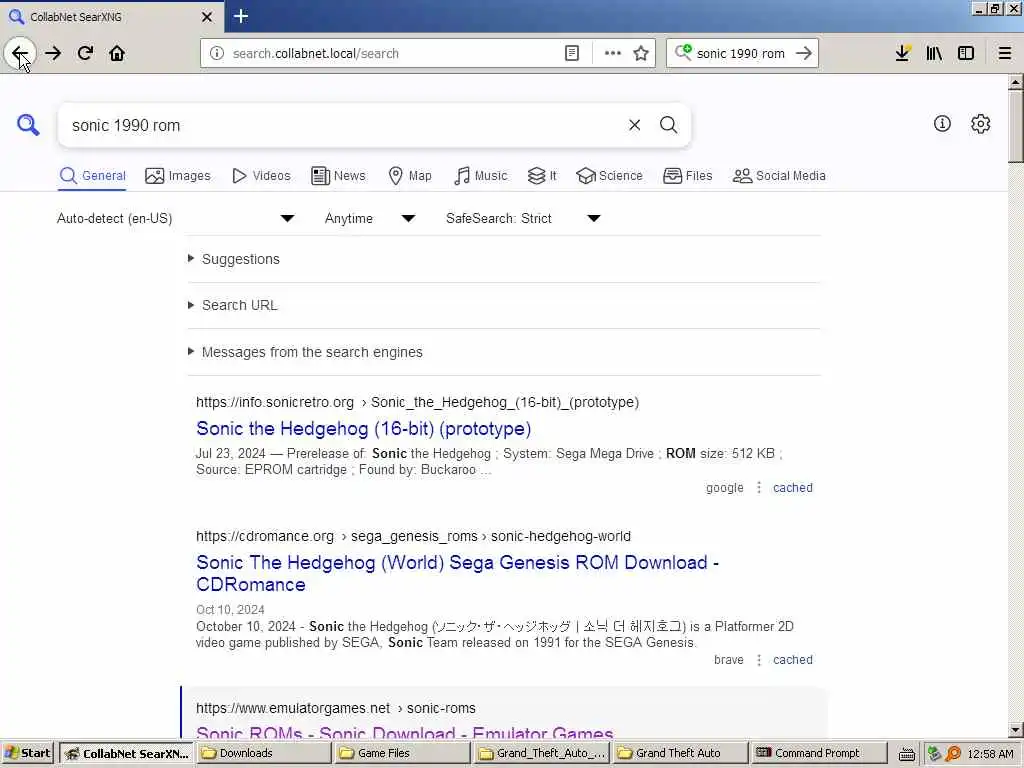
Task: Switch to Command Prompt in taskbar
Action: point(819,753)
